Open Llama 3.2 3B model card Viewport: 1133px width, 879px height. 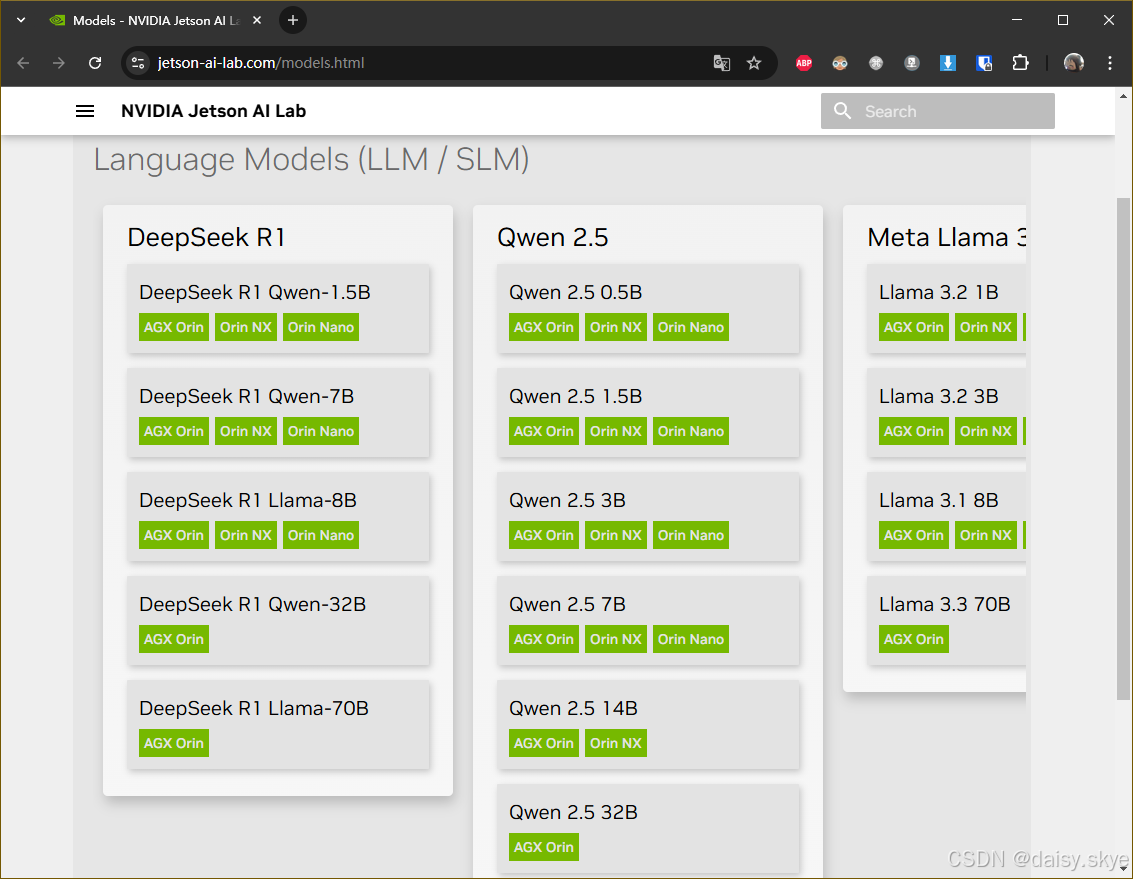click(x=947, y=413)
